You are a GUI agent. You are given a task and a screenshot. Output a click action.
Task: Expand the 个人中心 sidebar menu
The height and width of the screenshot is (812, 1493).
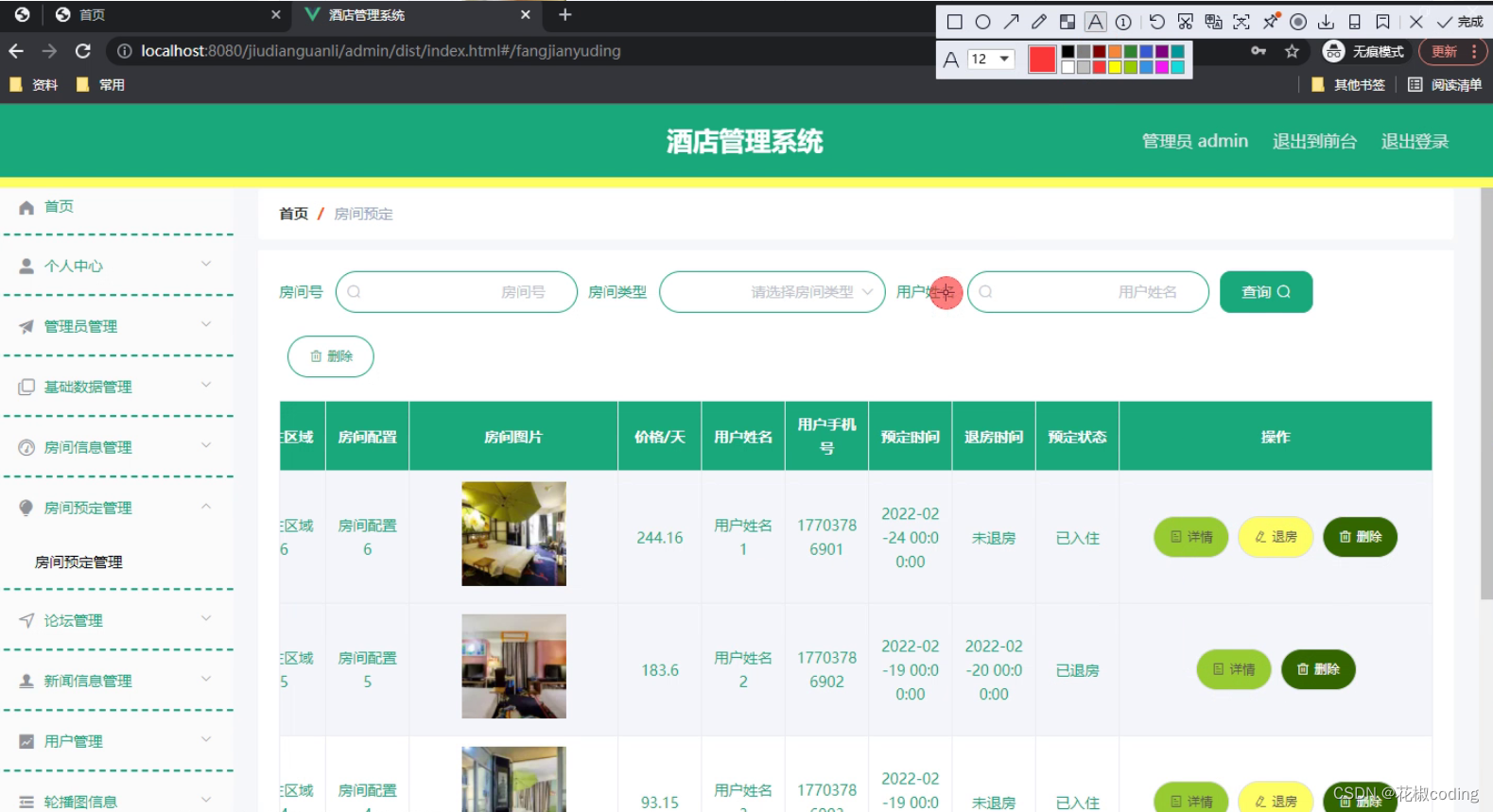118,266
